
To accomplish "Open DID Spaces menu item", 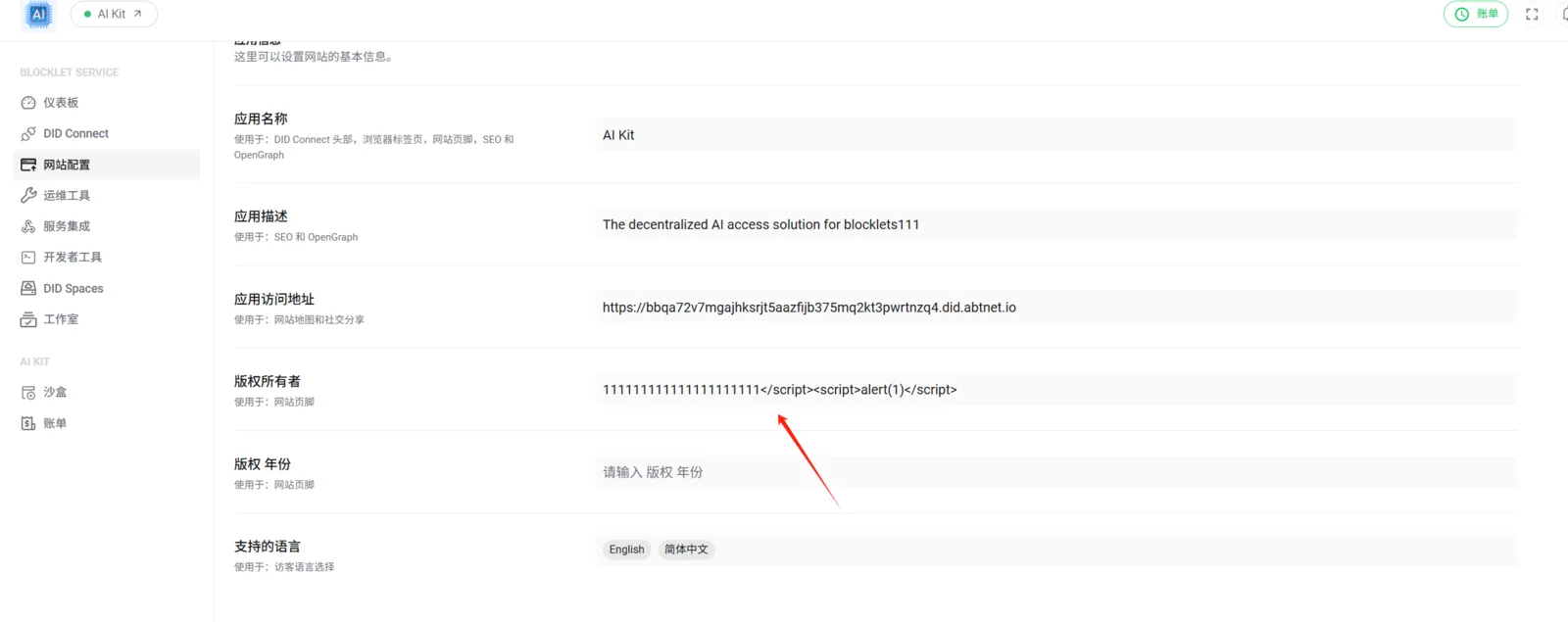I will (107, 288).
